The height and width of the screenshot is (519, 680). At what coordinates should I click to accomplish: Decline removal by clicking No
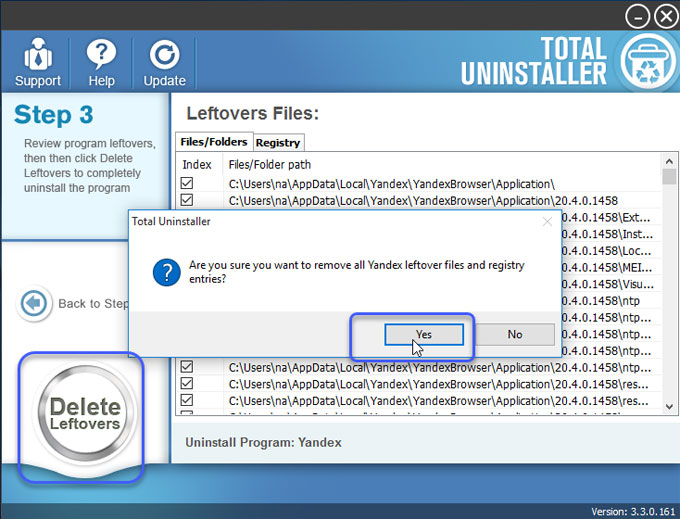515,334
